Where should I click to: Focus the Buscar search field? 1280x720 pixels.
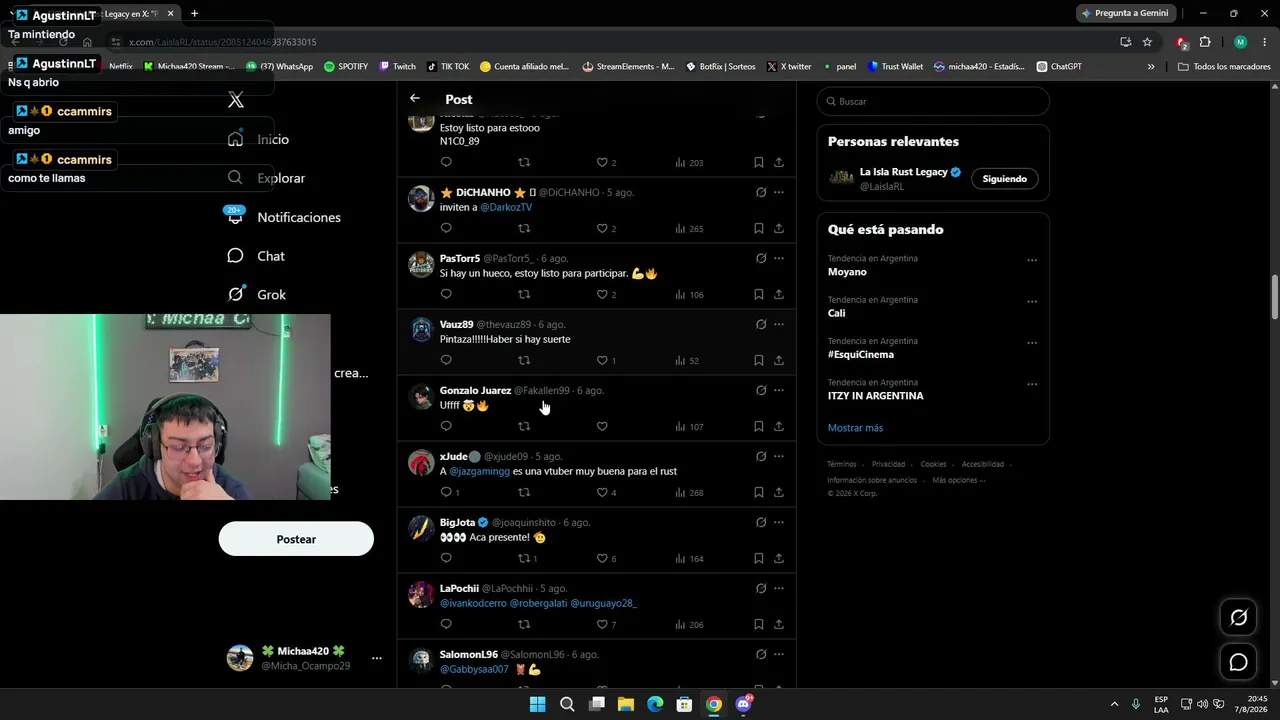(933, 101)
